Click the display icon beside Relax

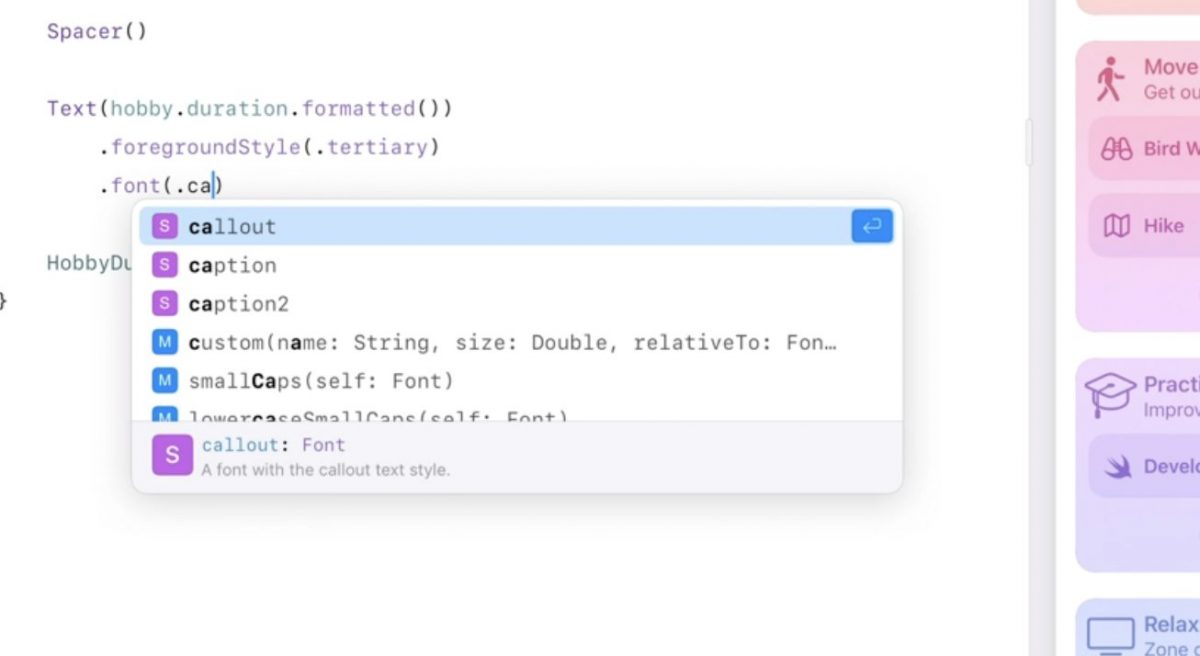click(x=1110, y=634)
